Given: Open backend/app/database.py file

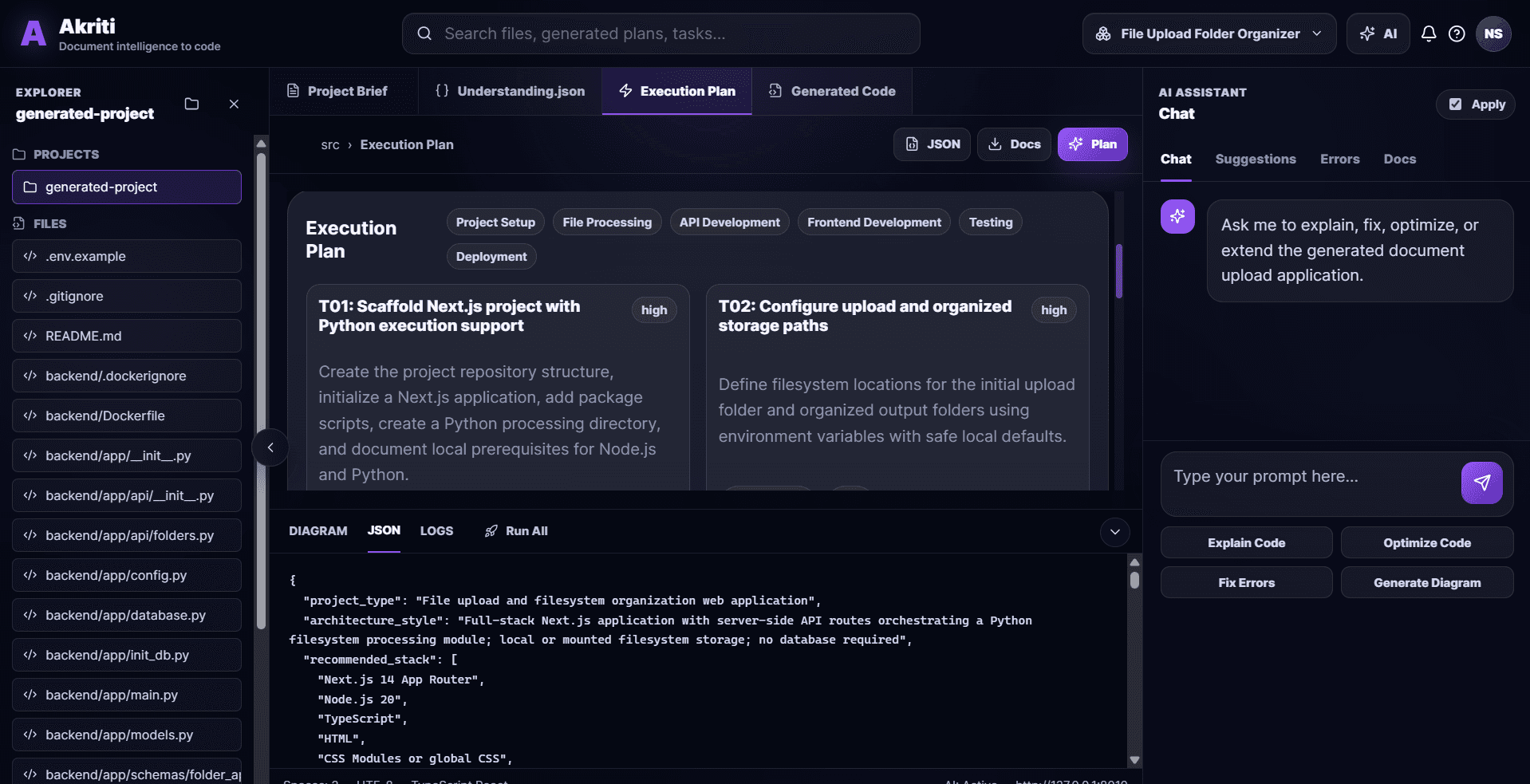Looking at the screenshot, I should (x=127, y=615).
